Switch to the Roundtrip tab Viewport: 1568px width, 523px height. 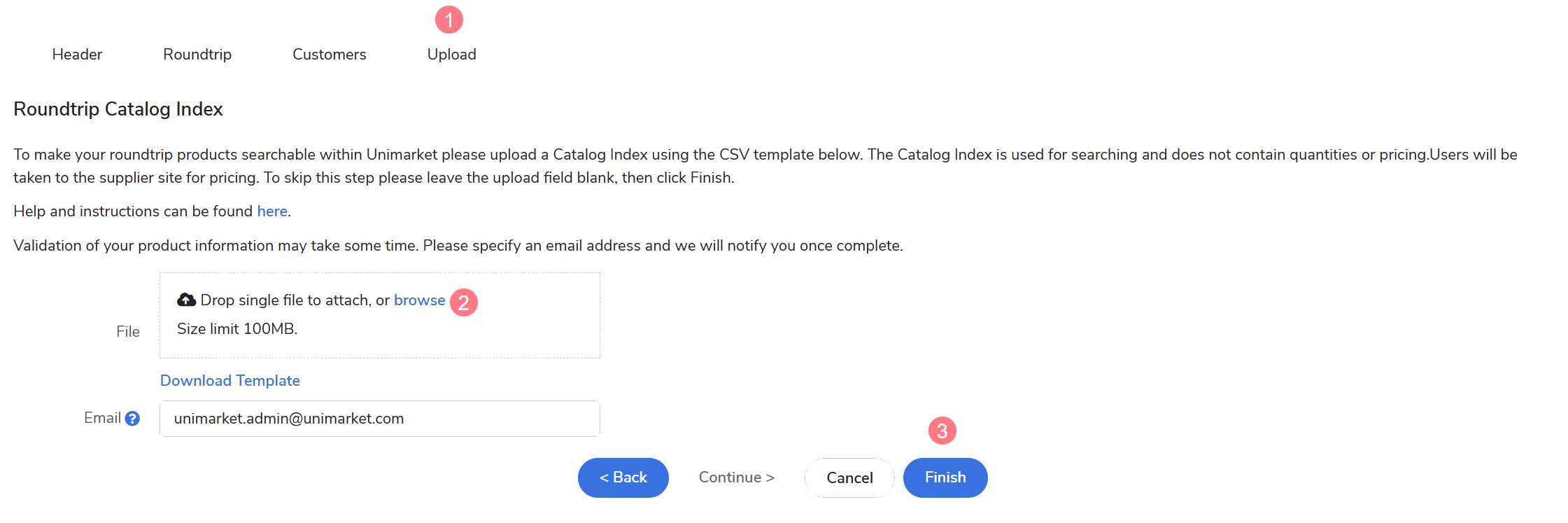pos(197,55)
